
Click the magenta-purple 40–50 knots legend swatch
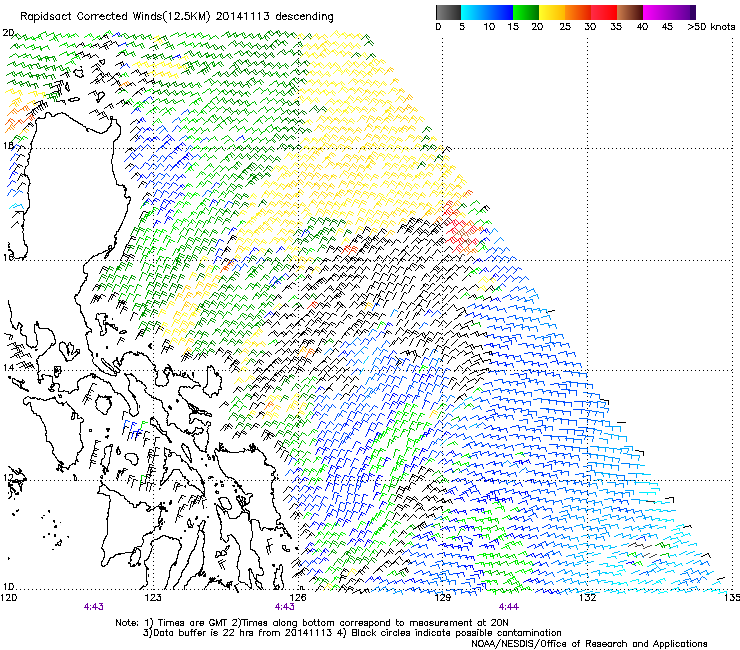pos(669,12)
